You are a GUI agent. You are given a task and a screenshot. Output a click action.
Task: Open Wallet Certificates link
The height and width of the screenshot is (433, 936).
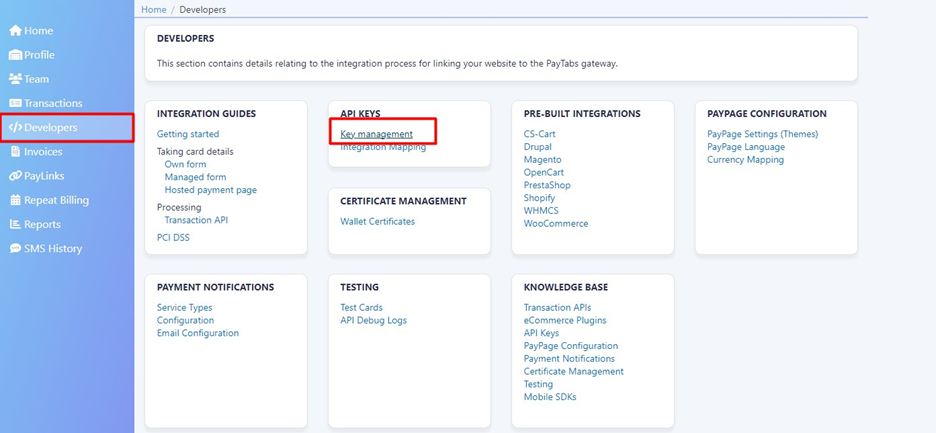[x=377, y=221]
